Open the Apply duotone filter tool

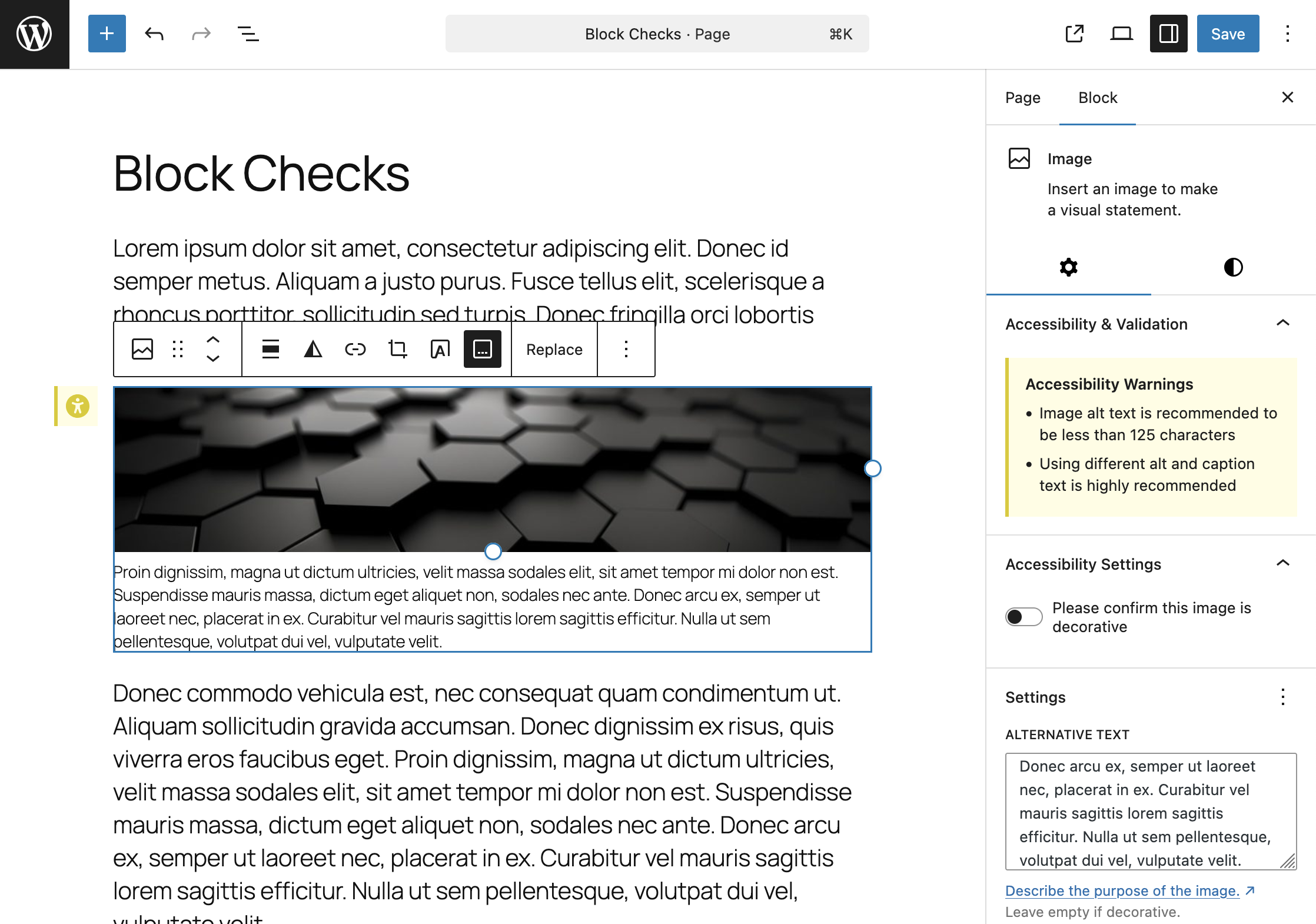pyautogui.click(x=314, y=348)
